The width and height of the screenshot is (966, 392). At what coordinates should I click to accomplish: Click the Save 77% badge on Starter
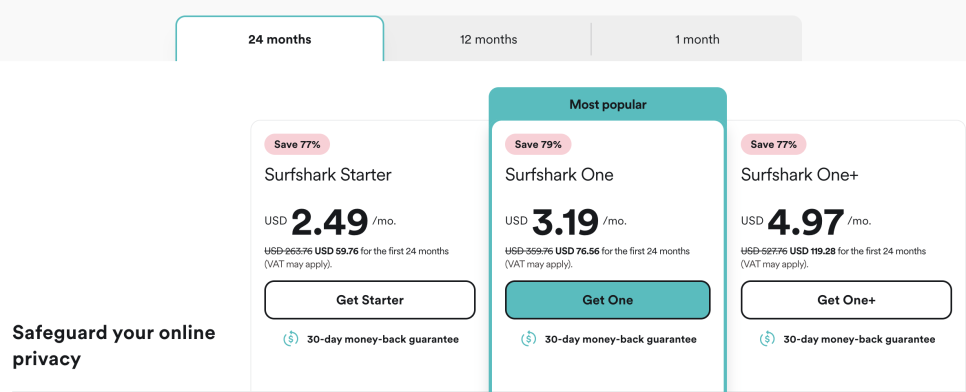[298, 145]
